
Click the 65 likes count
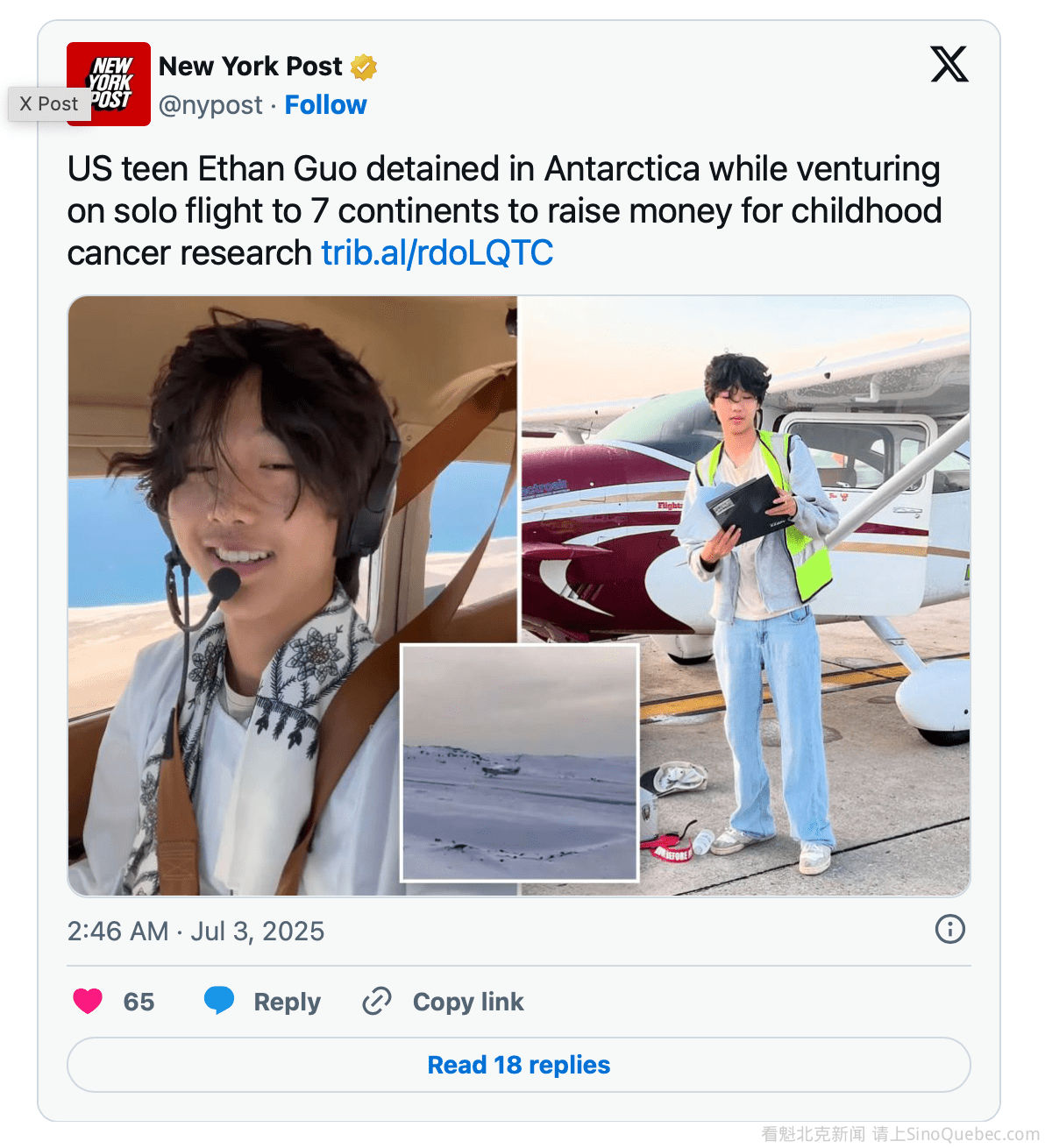pyautogui.click(x=139, y=1002)
